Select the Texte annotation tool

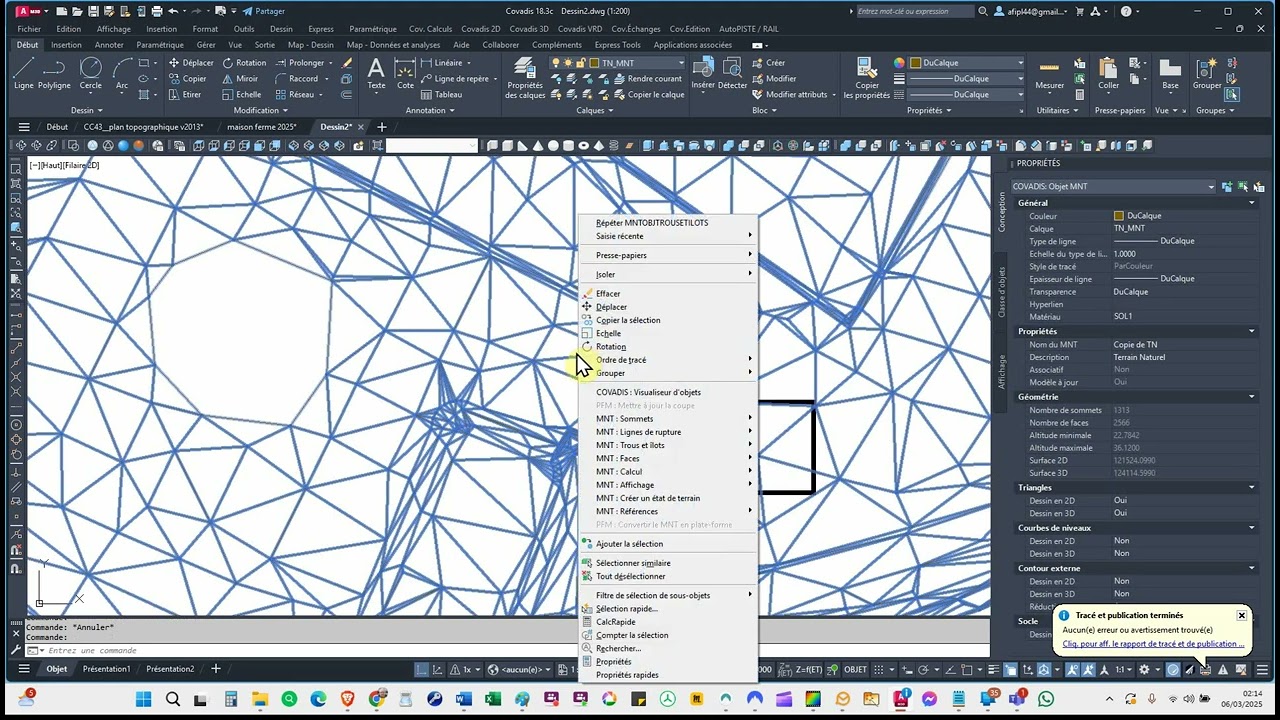pyautogui.click(x=376, y=74)
